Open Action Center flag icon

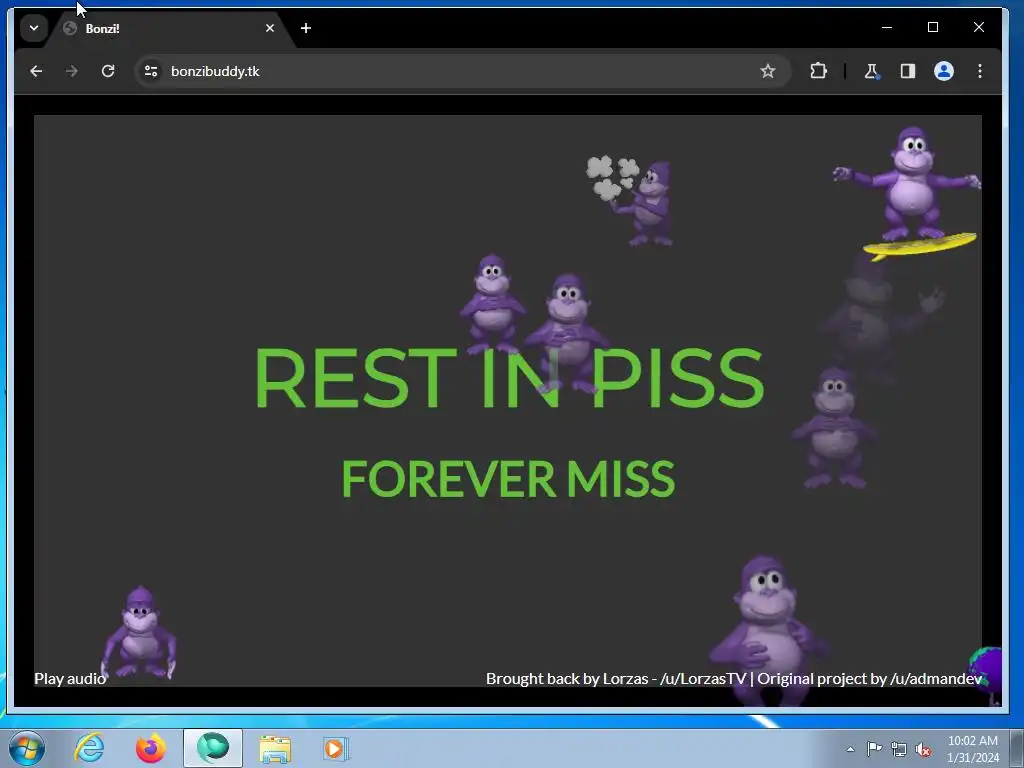click(874, 749)
